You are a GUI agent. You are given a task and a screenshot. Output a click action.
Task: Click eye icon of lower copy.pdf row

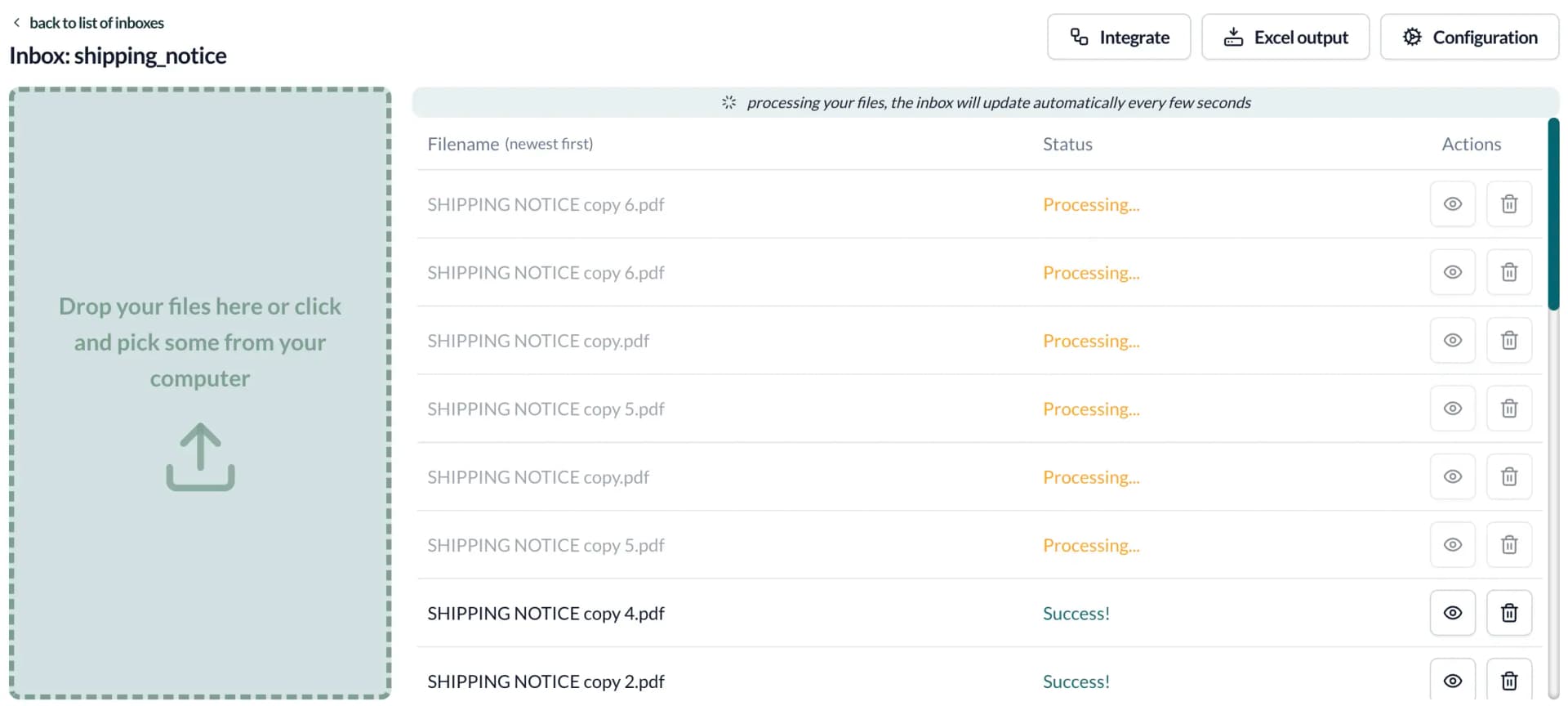pyautogui.click(x=1452, y=476)
